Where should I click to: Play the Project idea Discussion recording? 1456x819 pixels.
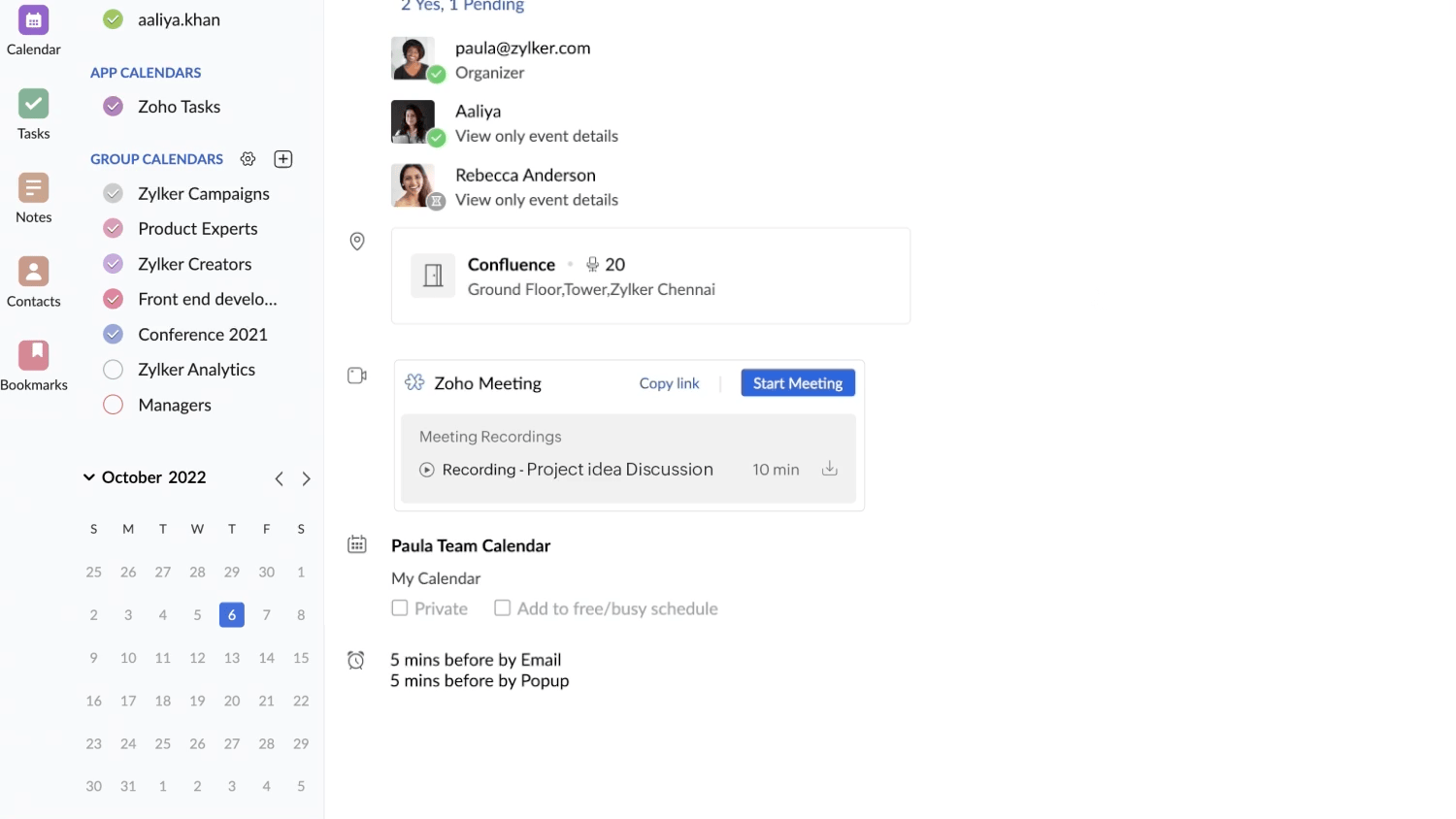point(427,470)
